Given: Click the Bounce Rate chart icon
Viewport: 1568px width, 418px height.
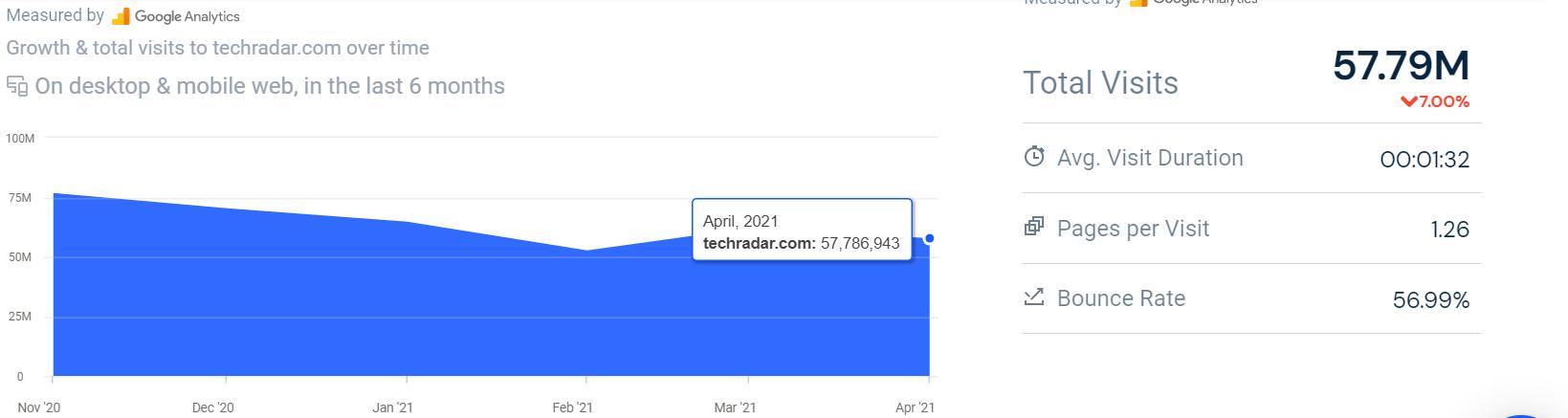Looking at the screenshot, I should point(1034,297).
